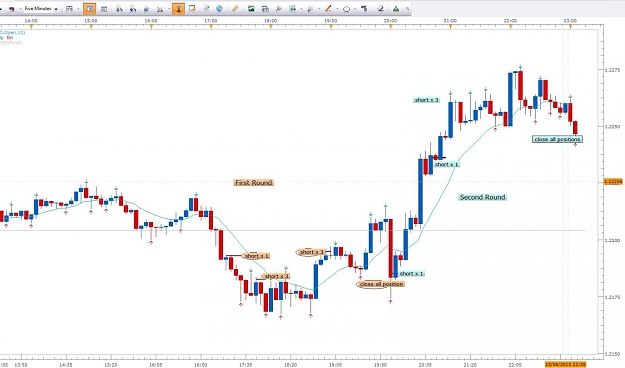Select the red pen drawing tool
The height and width of the screenshot is (368, 625).
coord(328,8)
